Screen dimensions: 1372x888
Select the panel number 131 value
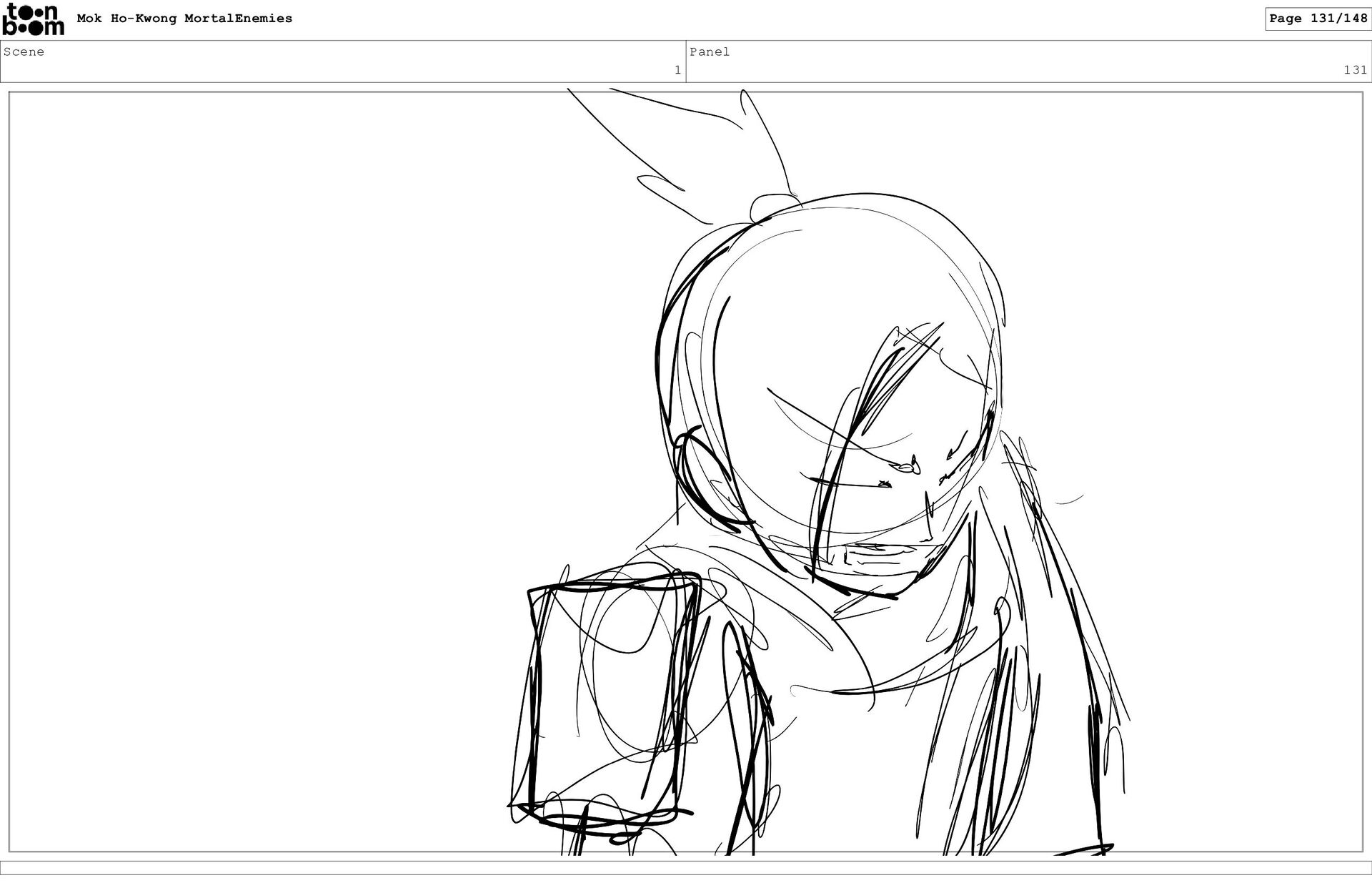point(1354,70)
